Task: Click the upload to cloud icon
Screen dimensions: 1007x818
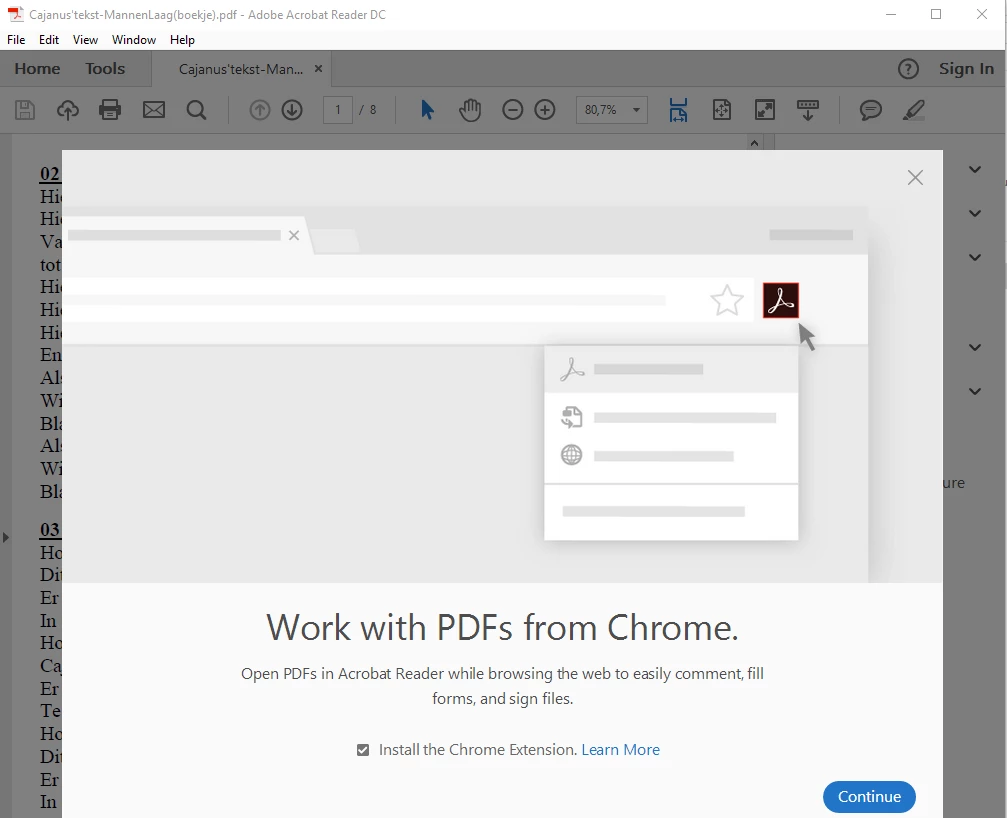Action: (67, 110)
